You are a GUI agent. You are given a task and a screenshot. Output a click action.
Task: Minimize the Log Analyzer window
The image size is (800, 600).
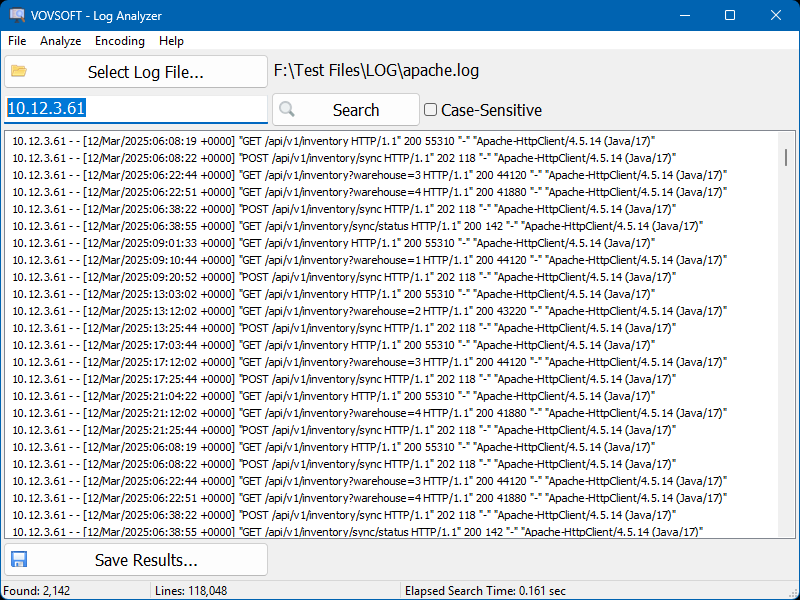(685, 15)
